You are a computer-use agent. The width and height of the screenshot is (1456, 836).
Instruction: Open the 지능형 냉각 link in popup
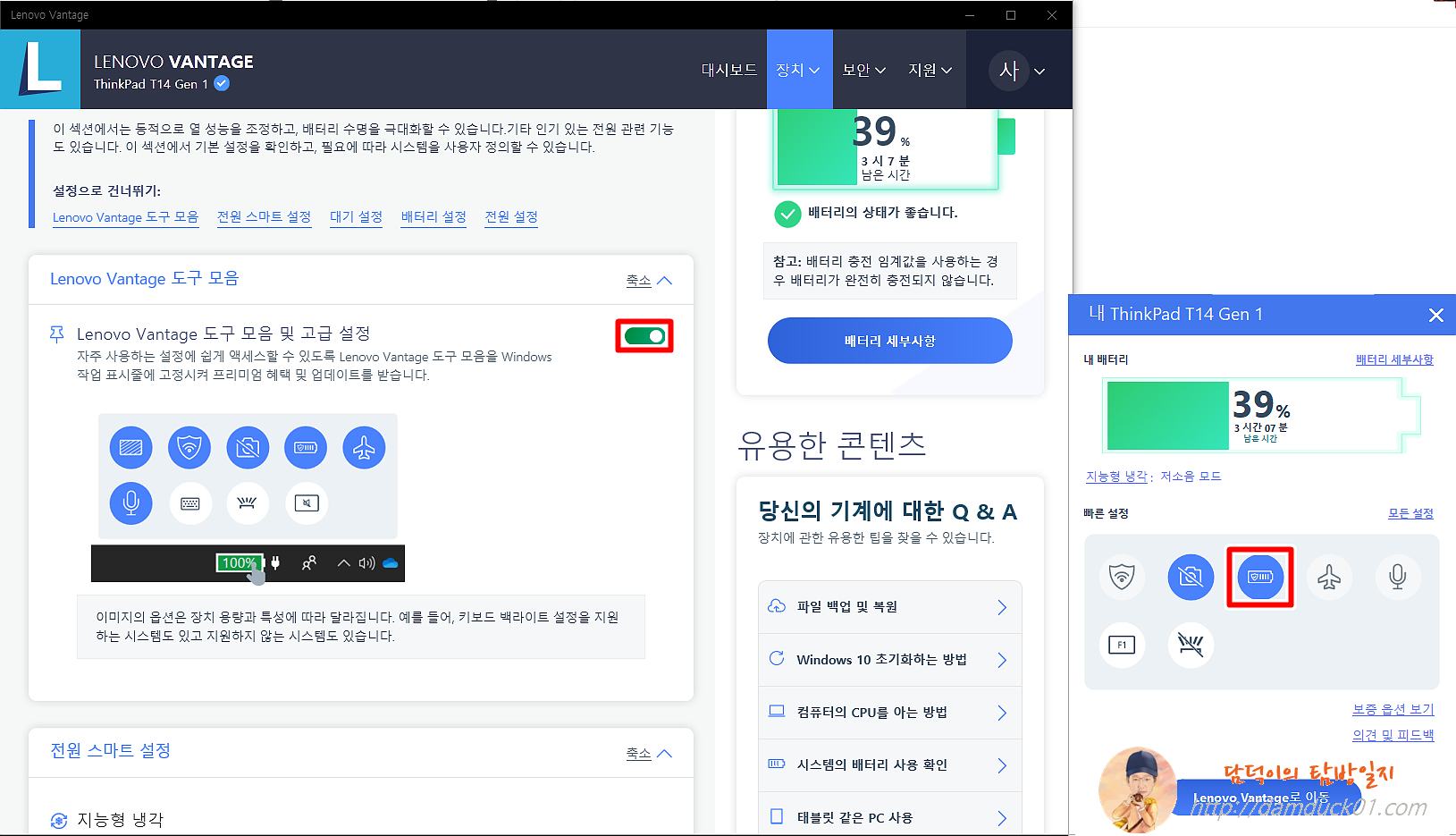tap(1116, 477)
